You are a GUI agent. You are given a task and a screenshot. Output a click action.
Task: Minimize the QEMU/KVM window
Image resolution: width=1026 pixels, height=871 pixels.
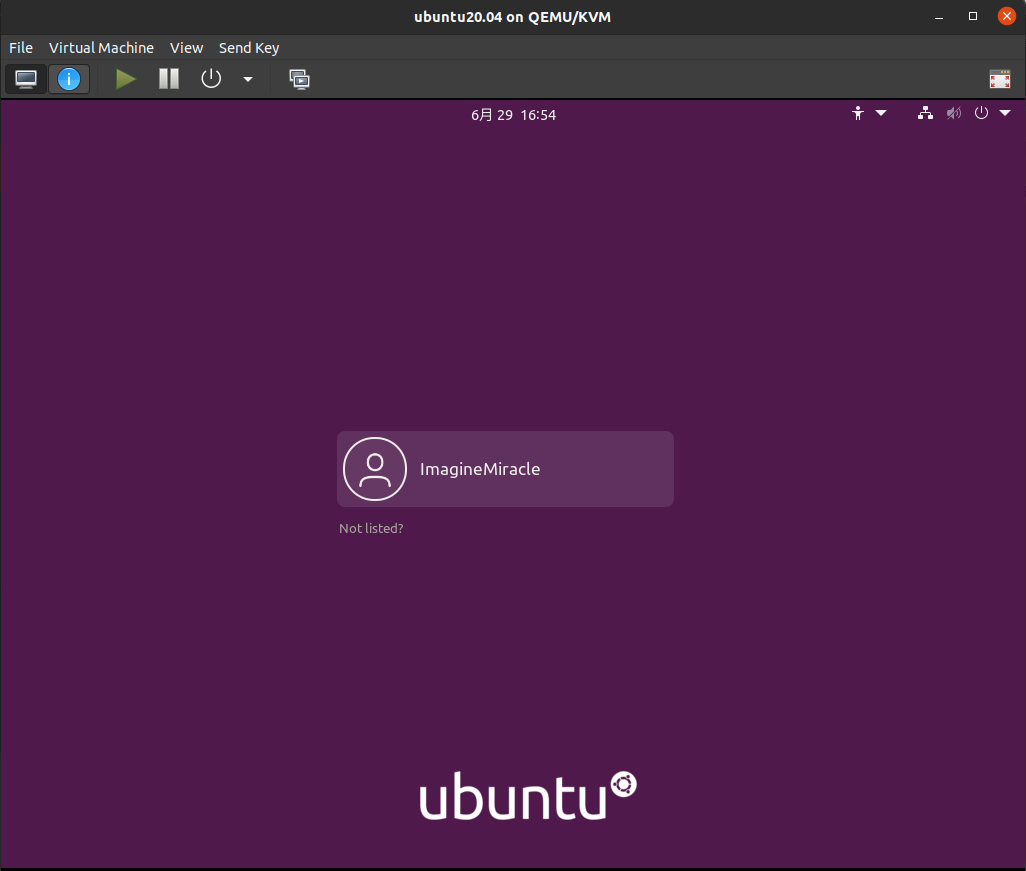(x=939, y=17)
